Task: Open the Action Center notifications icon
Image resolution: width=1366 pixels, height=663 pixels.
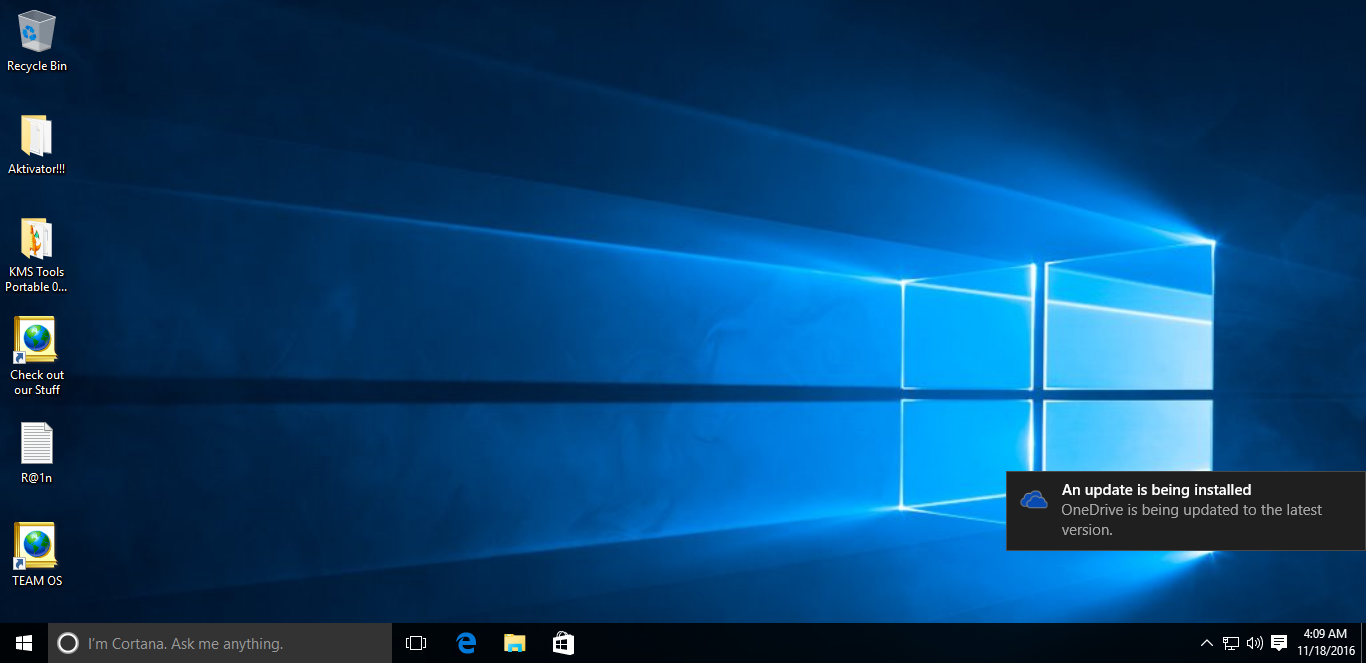Action: pos(1278,643)
